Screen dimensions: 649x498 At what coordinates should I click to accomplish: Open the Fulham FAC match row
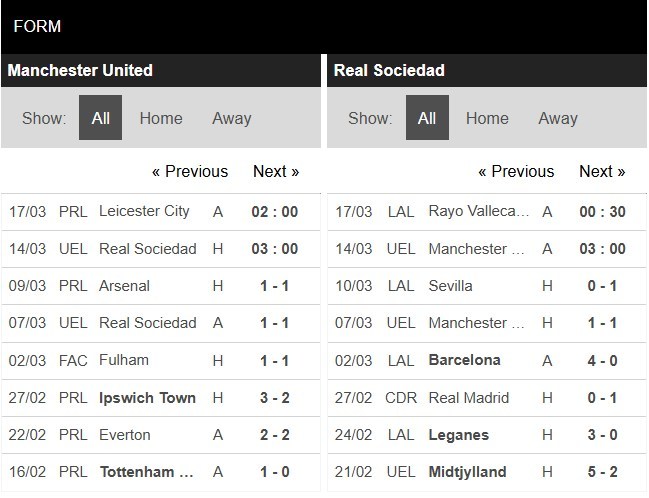(x=161, y=361)
